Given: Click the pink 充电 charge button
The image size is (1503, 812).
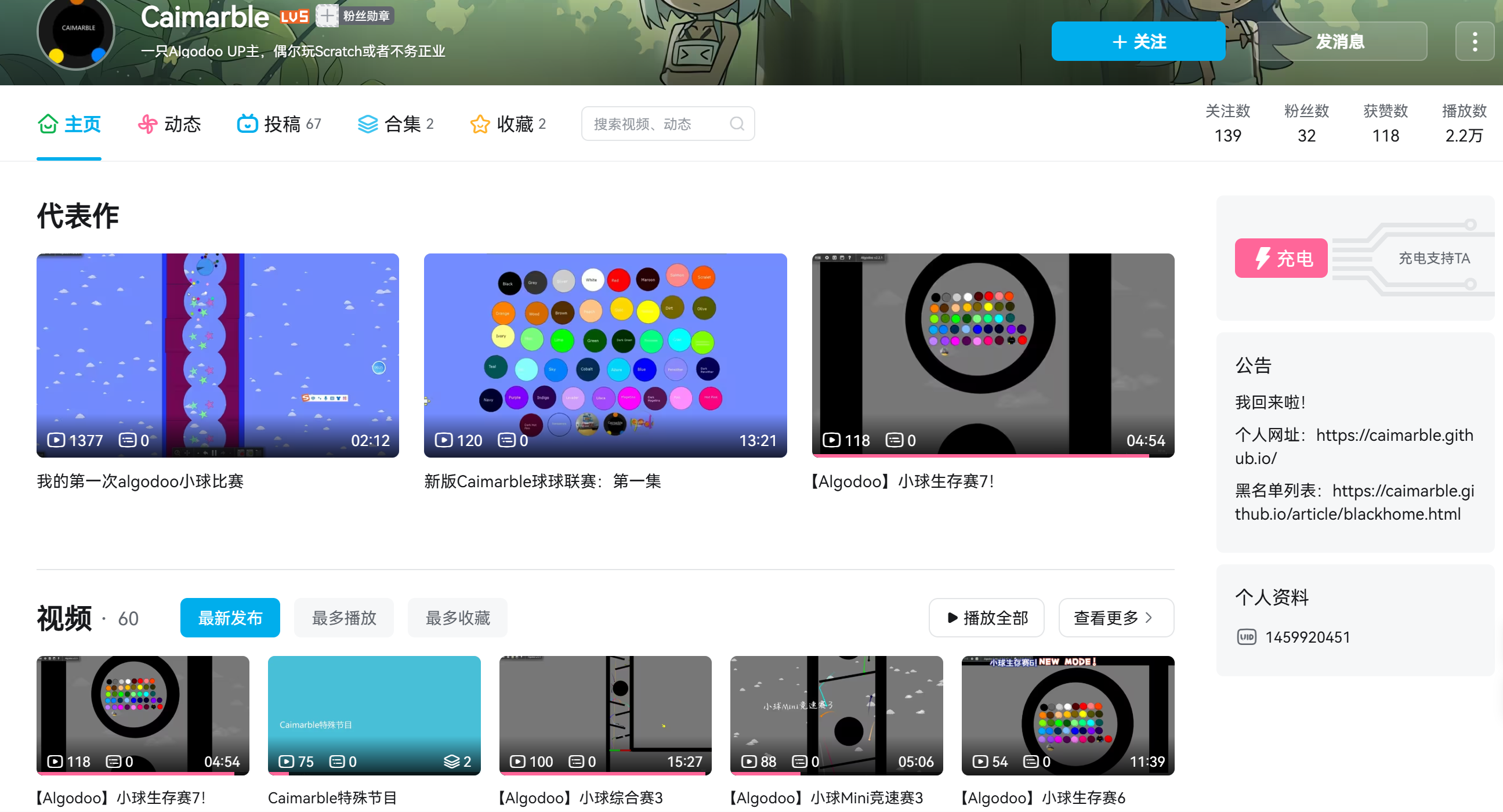Looking at the screenshot, I should click(1281, 258).
